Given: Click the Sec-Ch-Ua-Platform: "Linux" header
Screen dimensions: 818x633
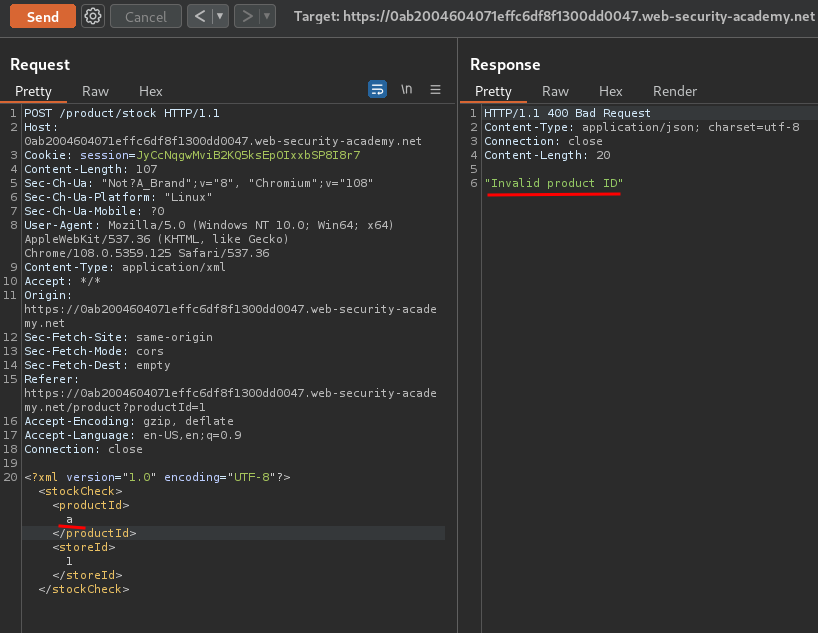Looking at the screenshot, I should tap(118, 197).
